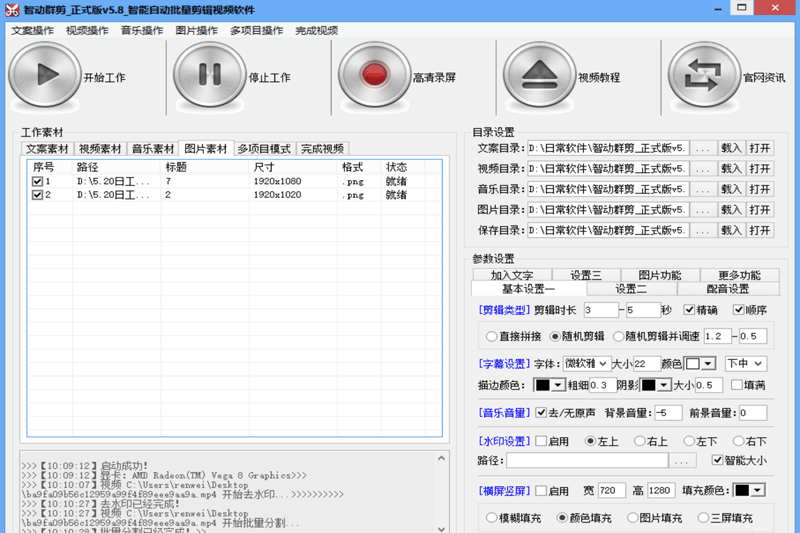
Task: Click 载入 button for 音乐目录
Action: pyautogui.click(x=732, y=189)
